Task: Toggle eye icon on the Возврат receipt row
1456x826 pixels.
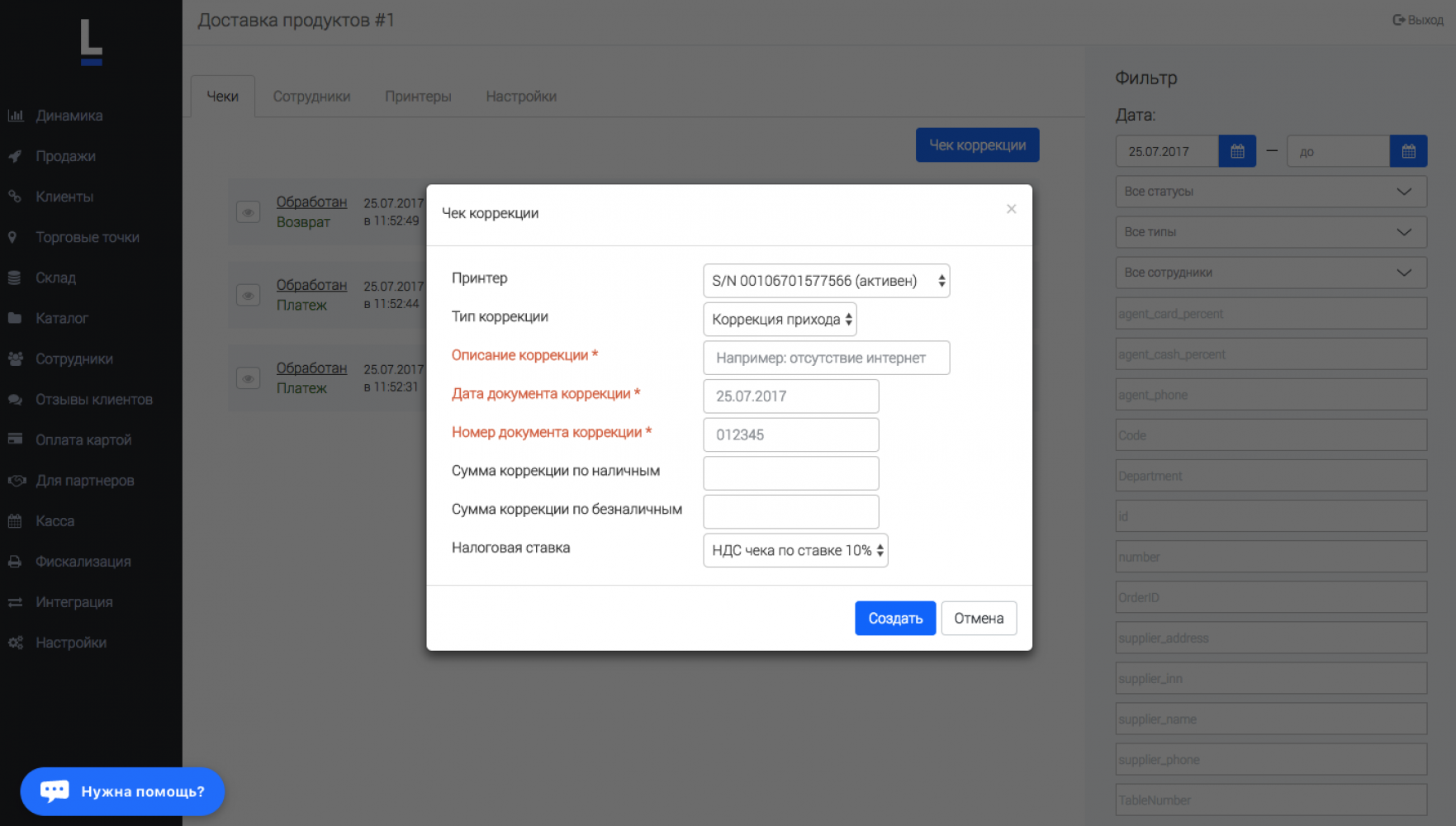Action: [x=248, y=212]
